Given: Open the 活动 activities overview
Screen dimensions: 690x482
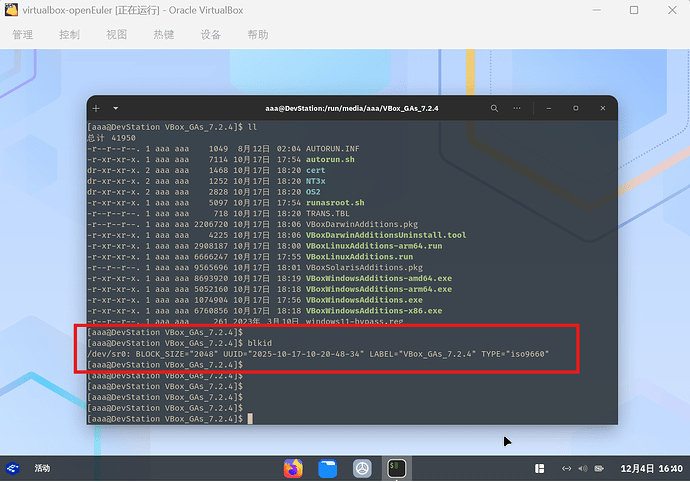Looking at the screenshot, I should 43,467.
